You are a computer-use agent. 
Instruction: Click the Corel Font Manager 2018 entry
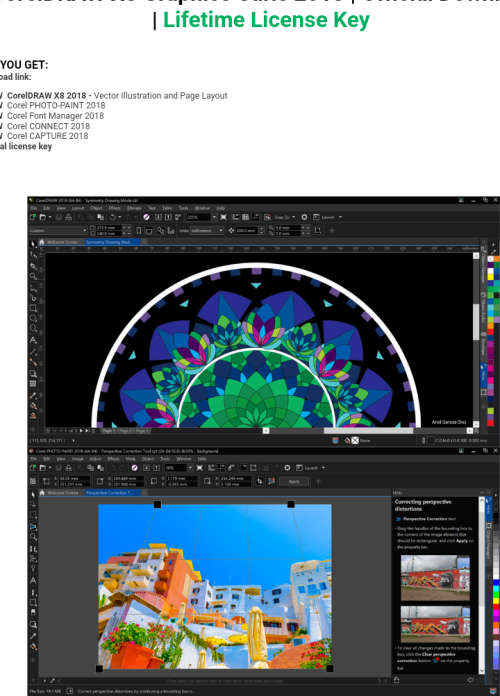pyautogui.click(x=56, y=115)
